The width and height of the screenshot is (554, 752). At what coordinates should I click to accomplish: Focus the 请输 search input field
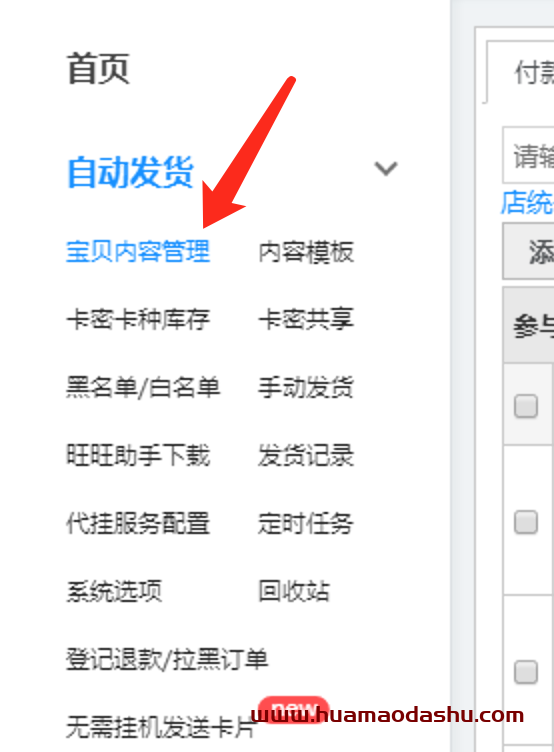(x=528, y=155)
